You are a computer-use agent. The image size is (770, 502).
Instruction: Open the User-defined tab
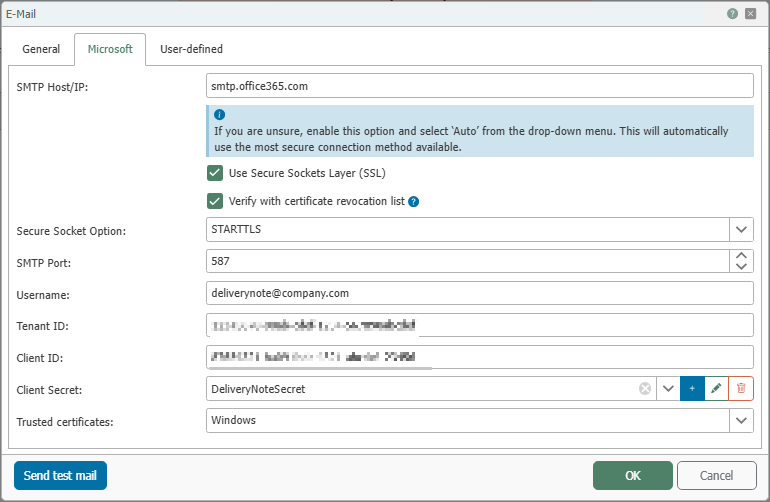pos(192,49)
